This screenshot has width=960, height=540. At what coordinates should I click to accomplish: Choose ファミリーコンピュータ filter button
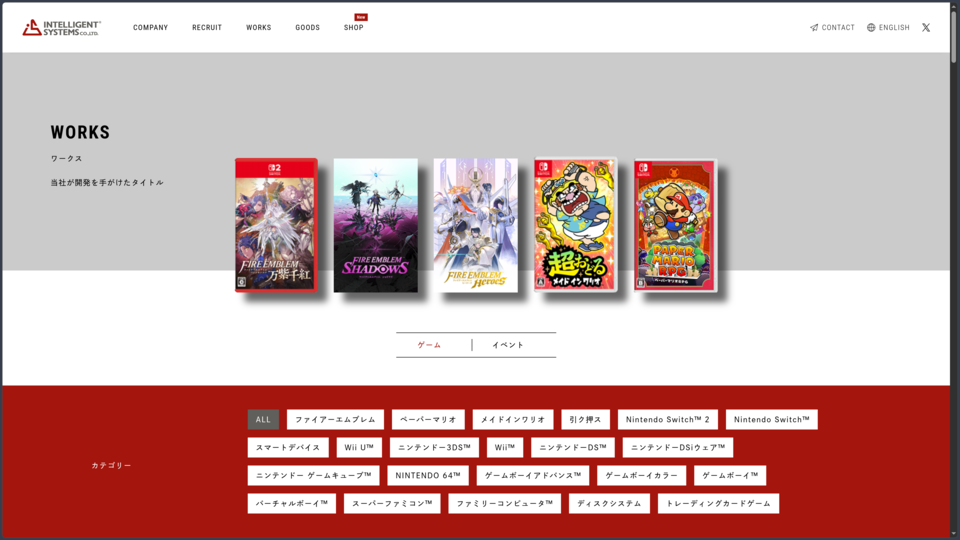[504, 503]
